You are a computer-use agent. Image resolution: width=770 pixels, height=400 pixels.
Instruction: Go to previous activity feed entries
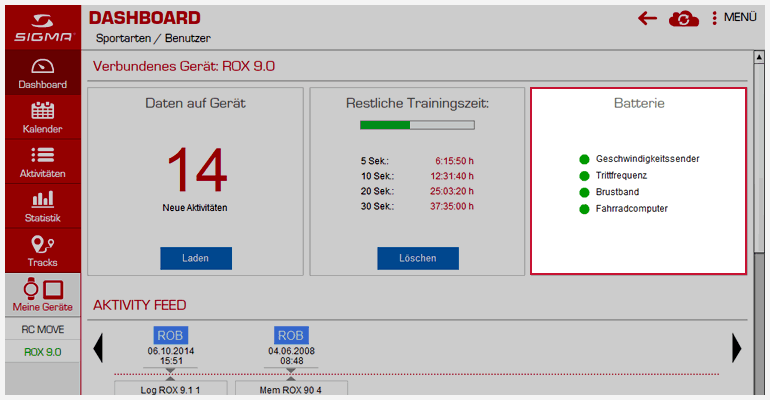pos(98,348)
